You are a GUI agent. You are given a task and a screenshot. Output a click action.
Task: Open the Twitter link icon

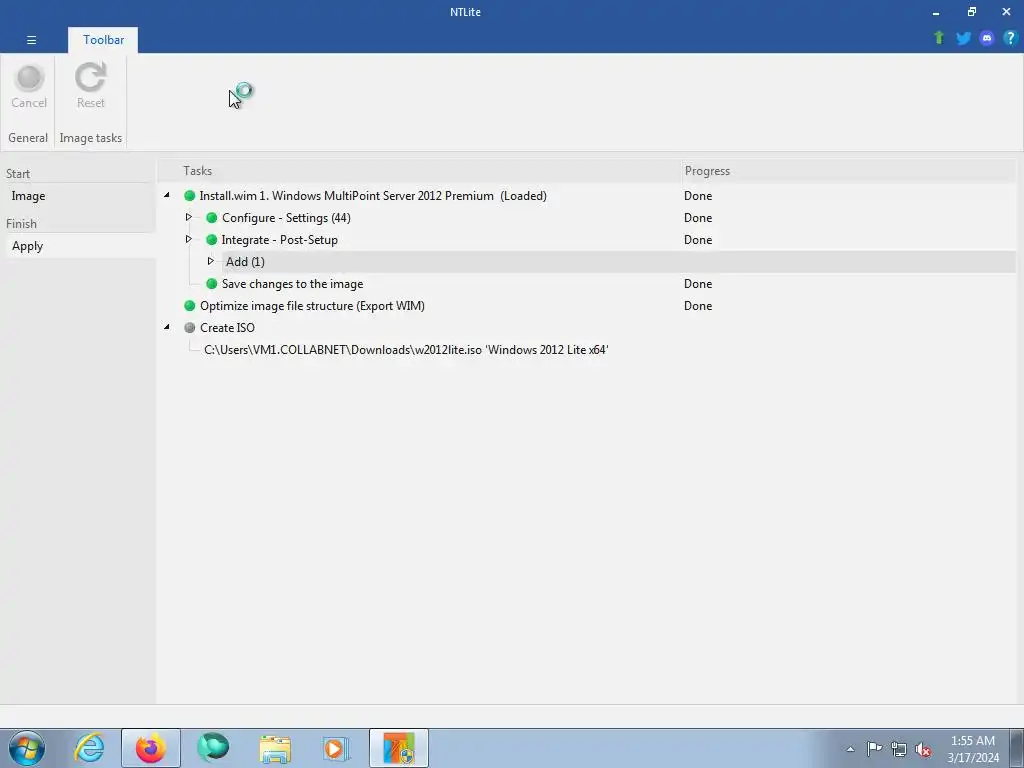click(x=963, y=38)
